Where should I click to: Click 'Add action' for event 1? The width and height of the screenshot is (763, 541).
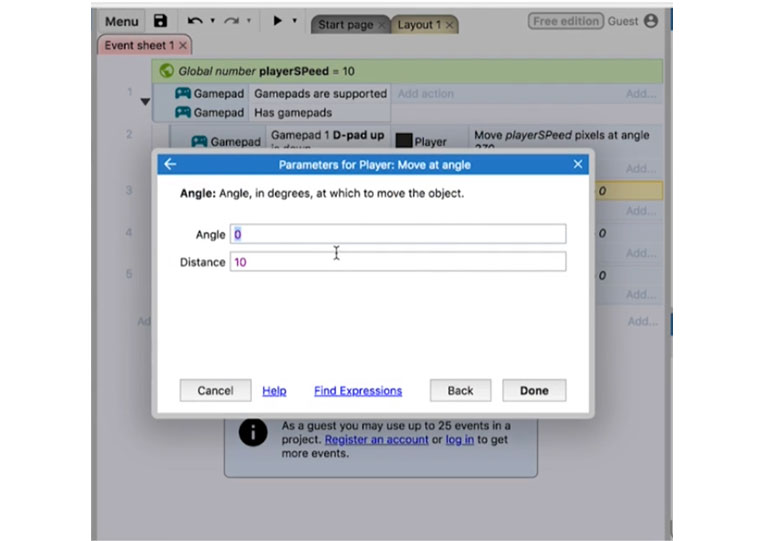pyautogui.click(x=426, y=93)
